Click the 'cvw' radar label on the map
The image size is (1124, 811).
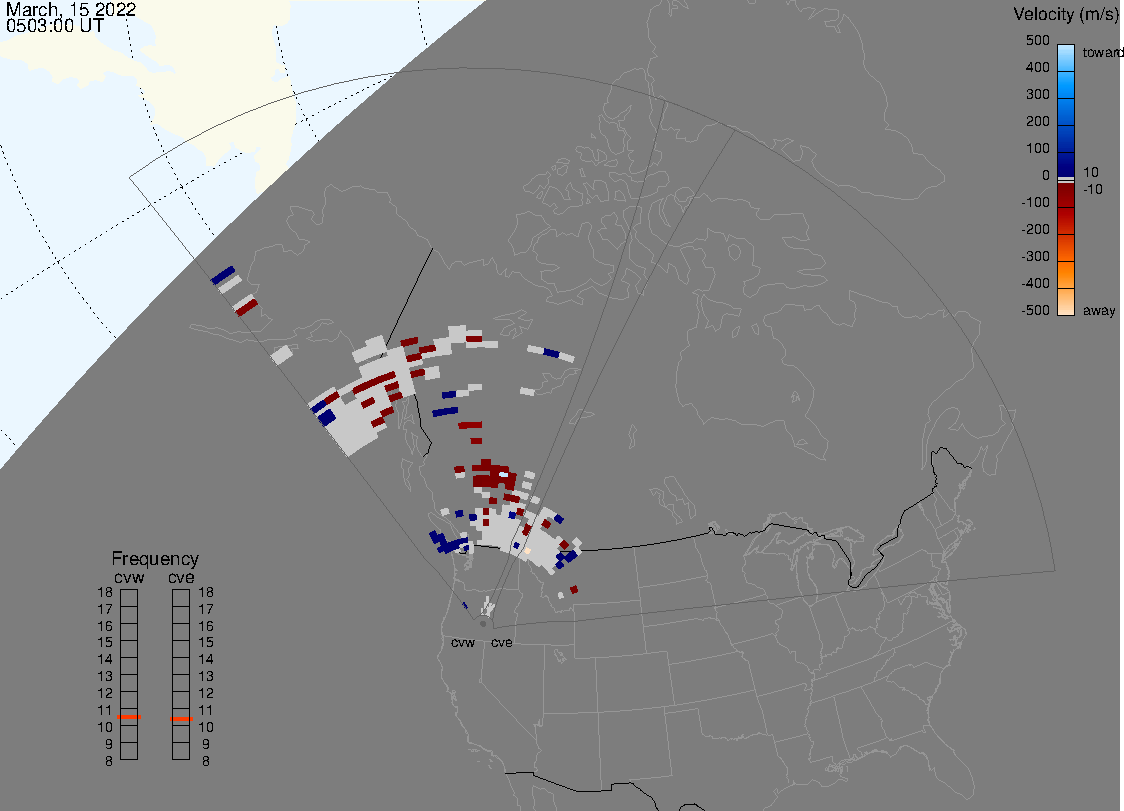[463, 642]
